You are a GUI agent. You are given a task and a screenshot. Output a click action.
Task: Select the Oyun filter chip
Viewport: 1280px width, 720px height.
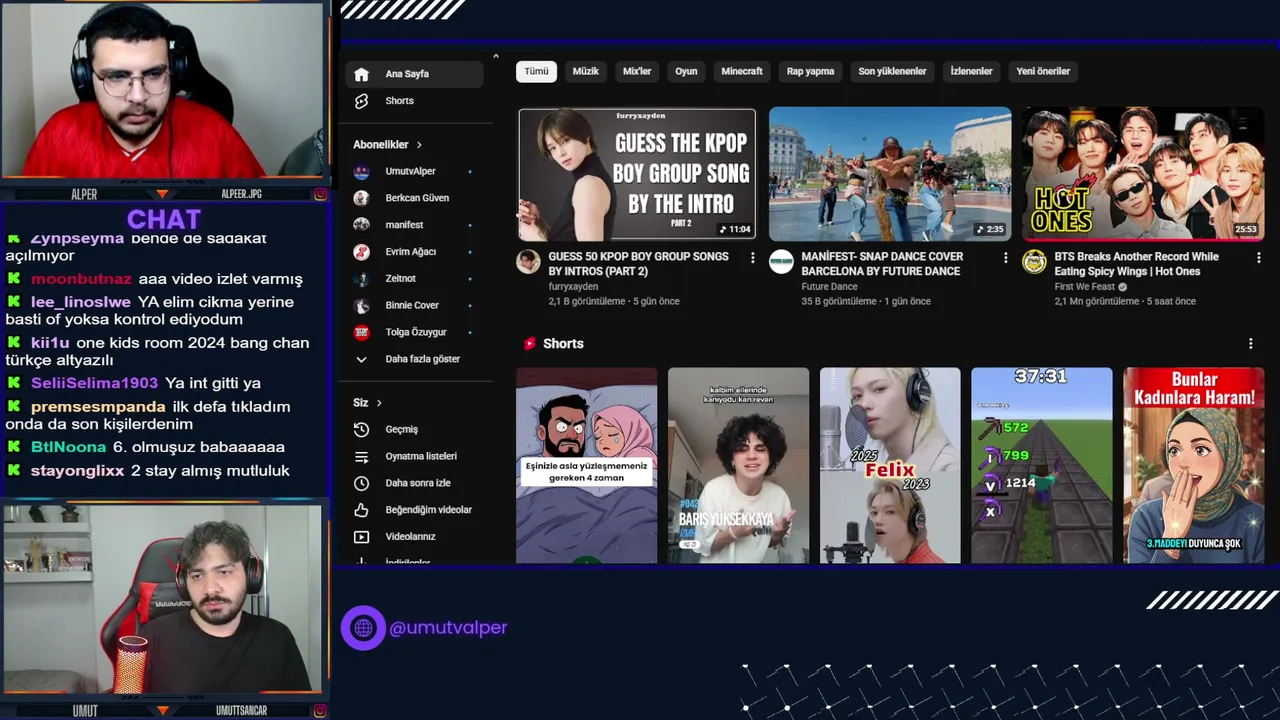(686, 72)
